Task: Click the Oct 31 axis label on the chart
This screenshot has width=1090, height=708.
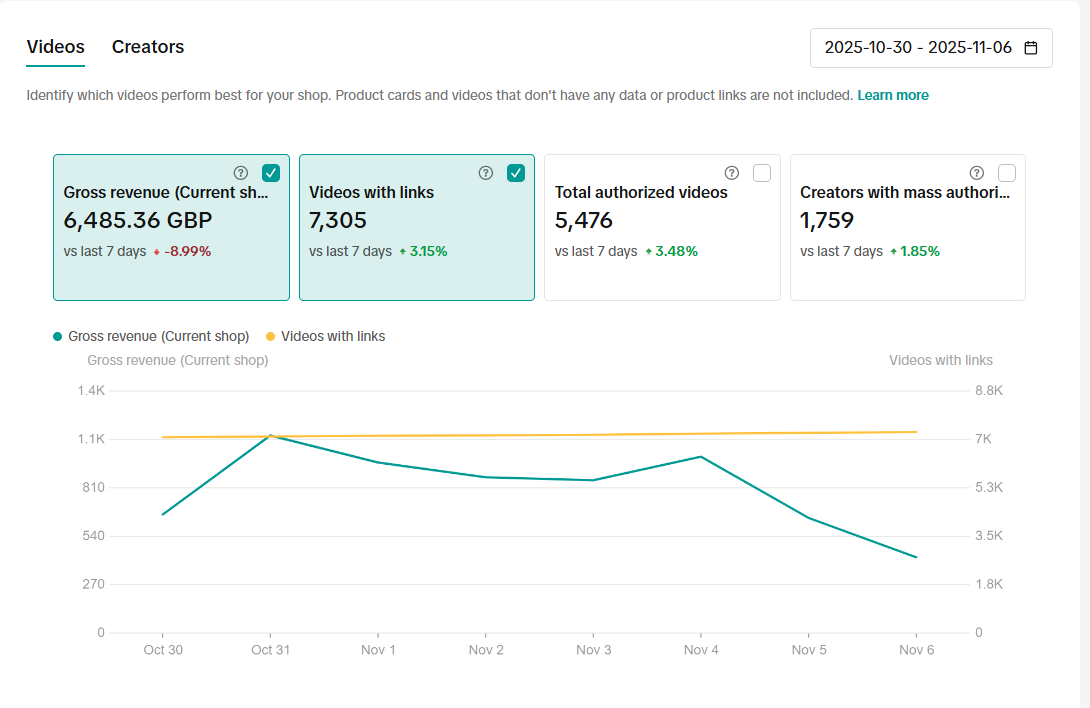Action: [271, 649]
